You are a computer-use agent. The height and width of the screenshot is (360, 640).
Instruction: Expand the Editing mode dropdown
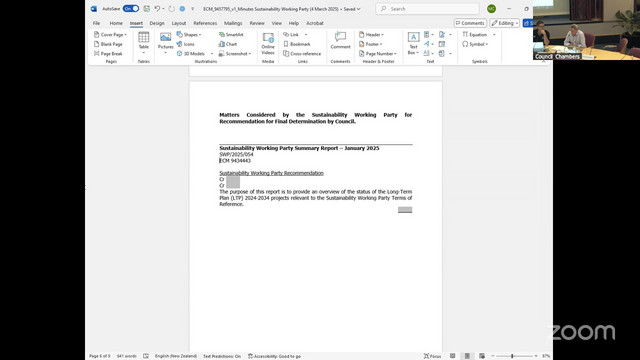click(505, 23)
